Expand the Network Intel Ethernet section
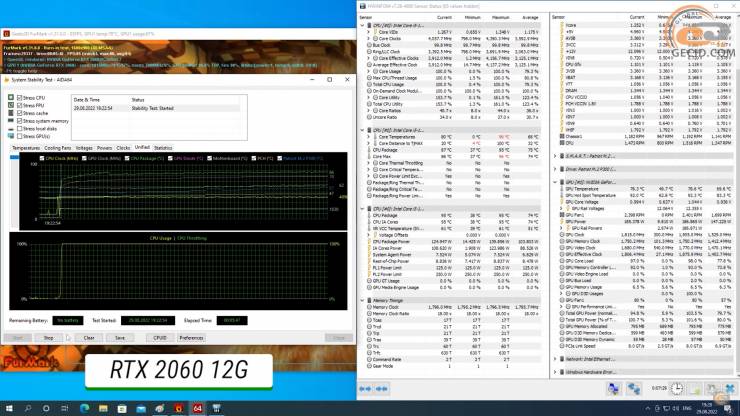This screenshot has height=416, width=740. point(555,359)
